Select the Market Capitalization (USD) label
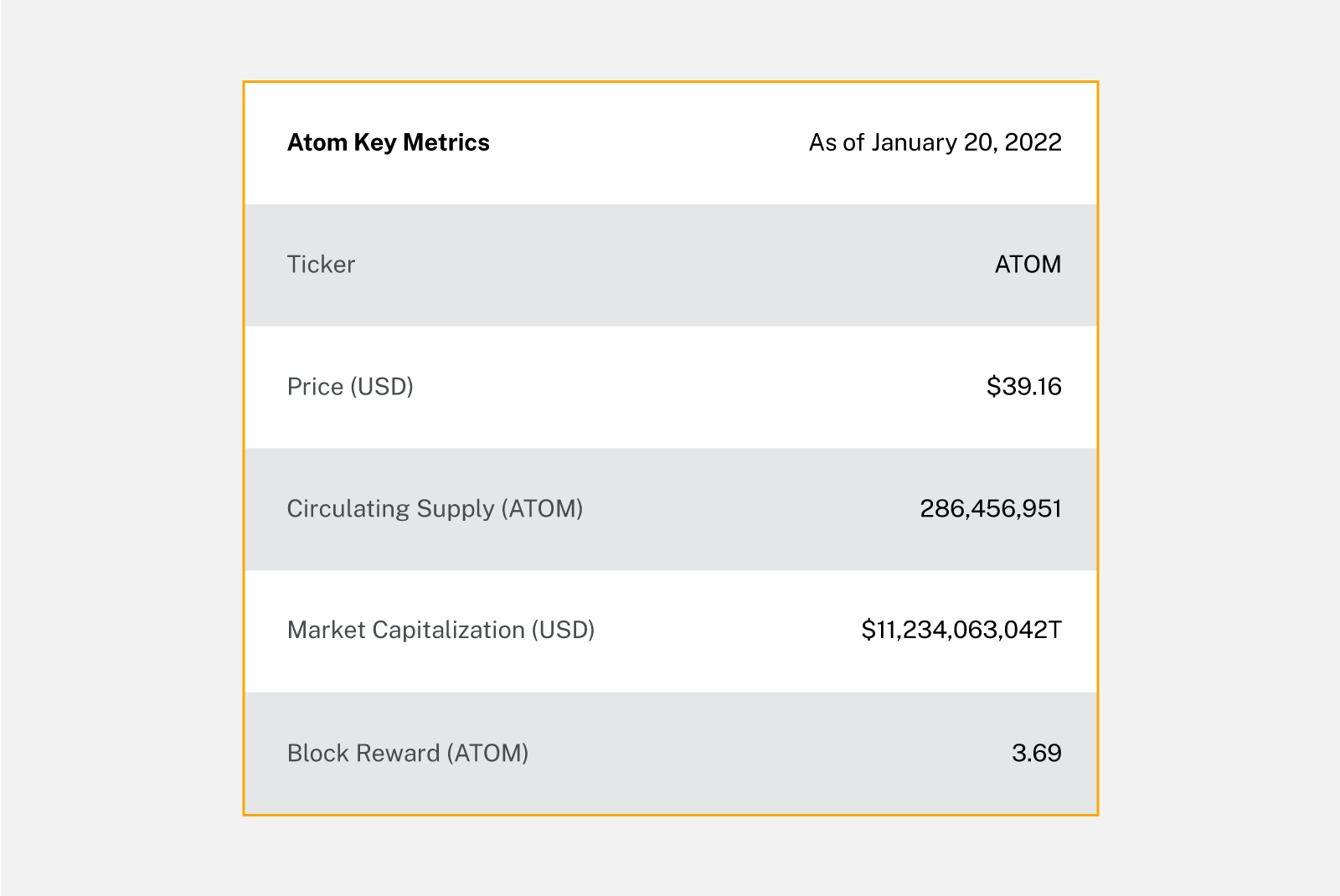Screen dimensions: 1340x896 441,631
